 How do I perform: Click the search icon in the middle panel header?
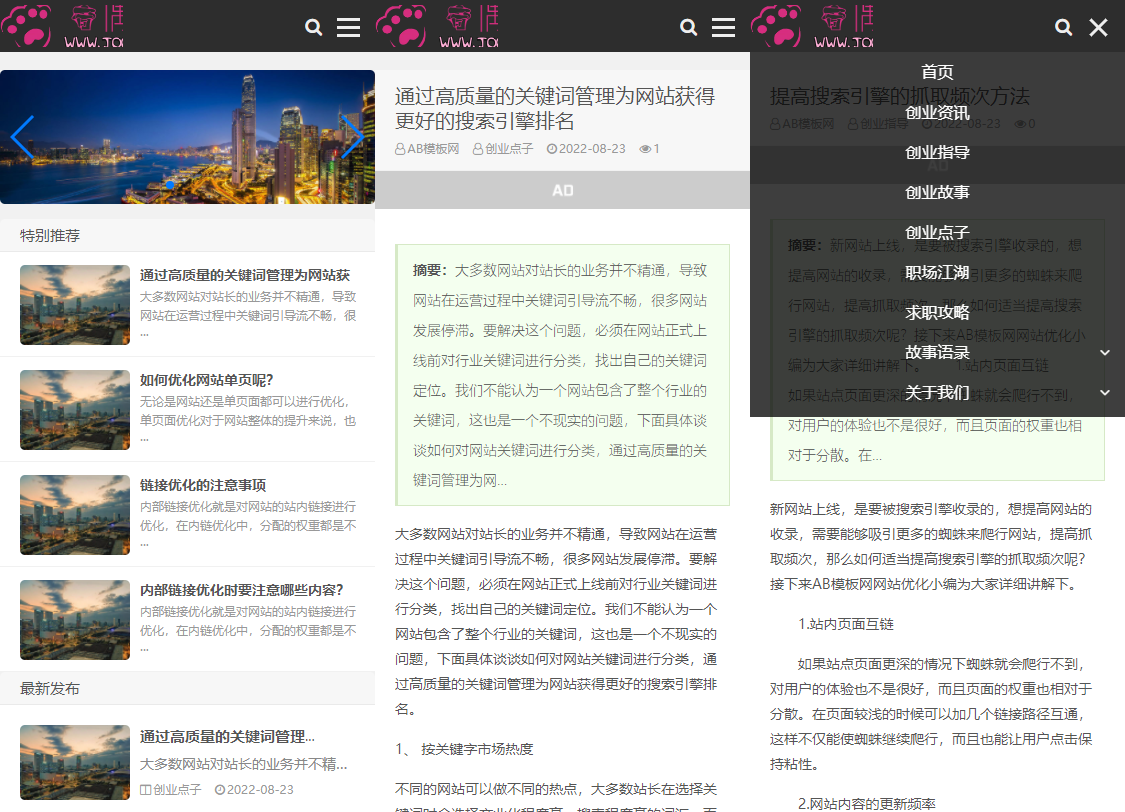tap(688, 27)
